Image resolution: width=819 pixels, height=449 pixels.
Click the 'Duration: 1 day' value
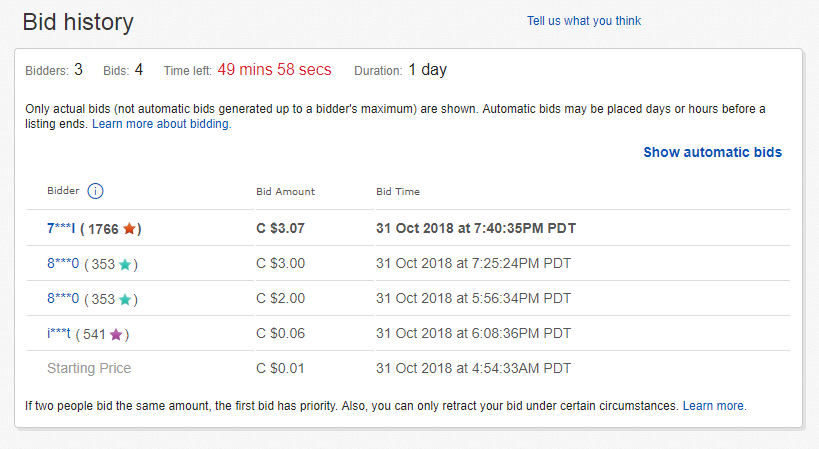(401, 69)
